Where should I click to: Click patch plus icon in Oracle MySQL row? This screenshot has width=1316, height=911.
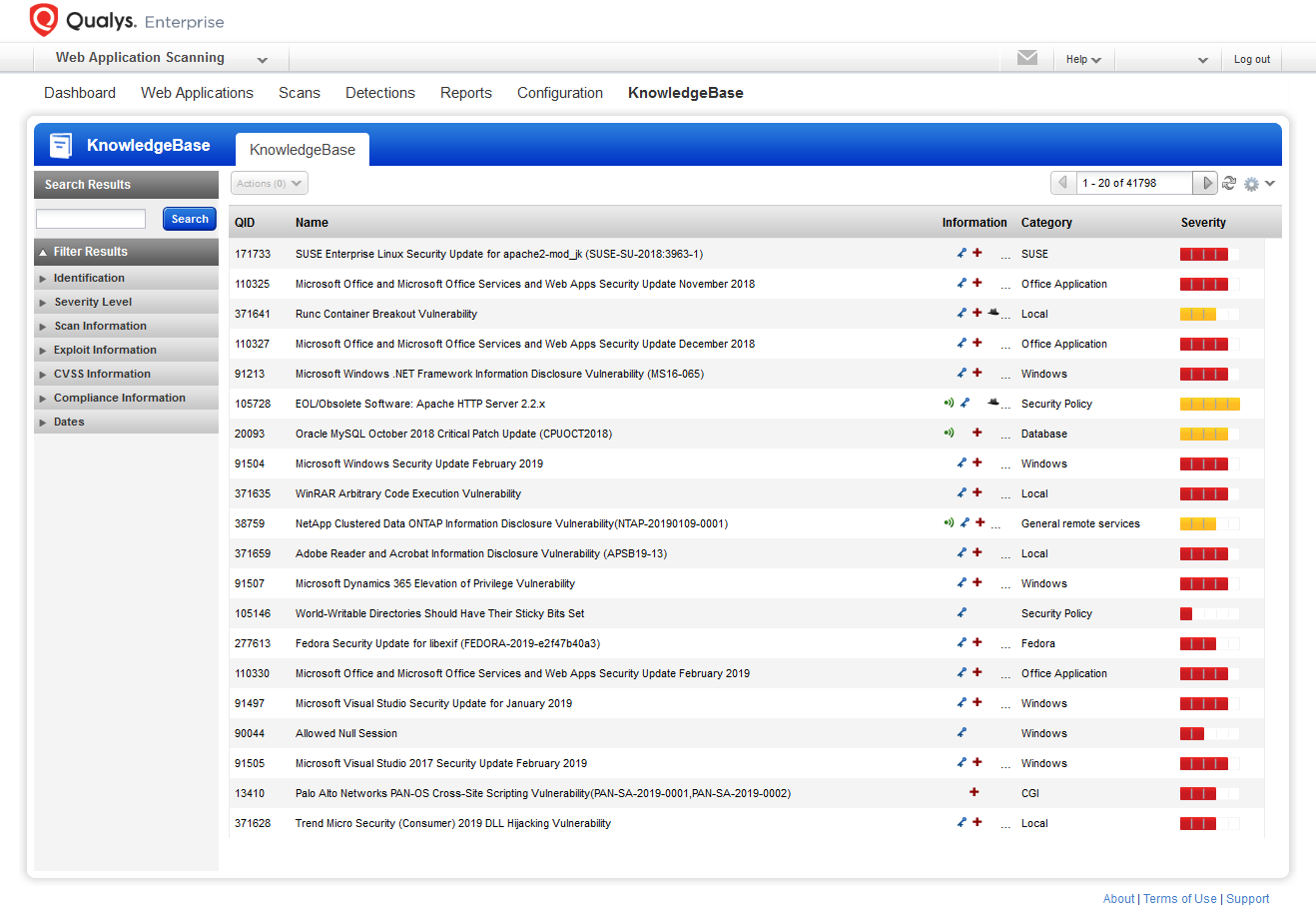pyautogui.click(x=978, y=434)
